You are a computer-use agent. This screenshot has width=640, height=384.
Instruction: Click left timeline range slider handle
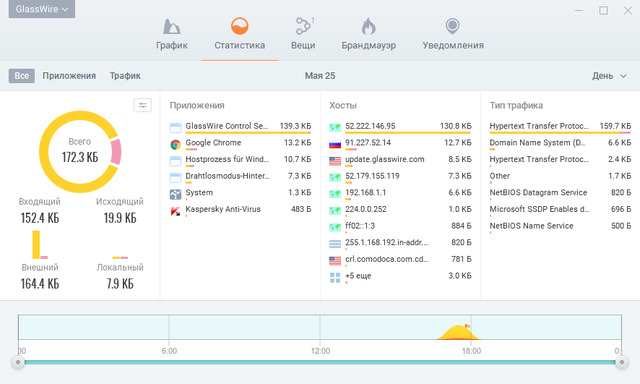pos(18,362)
